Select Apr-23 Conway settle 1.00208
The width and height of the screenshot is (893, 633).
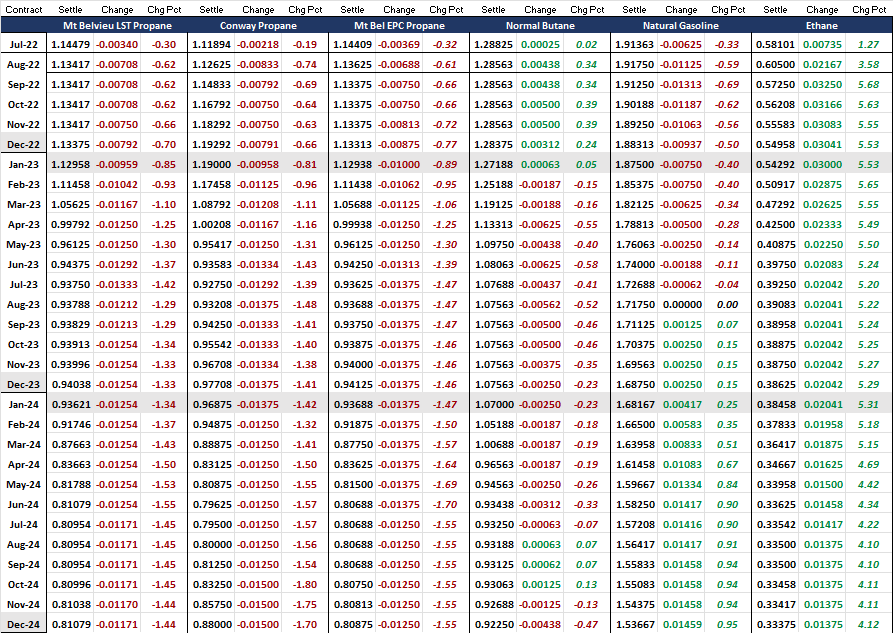click(211, 224)
